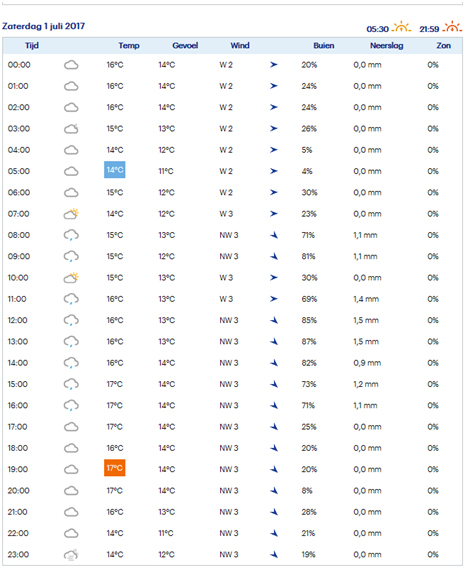This screenshot has height=574, width=468.
Task: Click the blue highlighted 14°C minimum temperature
Action: pos(115,170)
